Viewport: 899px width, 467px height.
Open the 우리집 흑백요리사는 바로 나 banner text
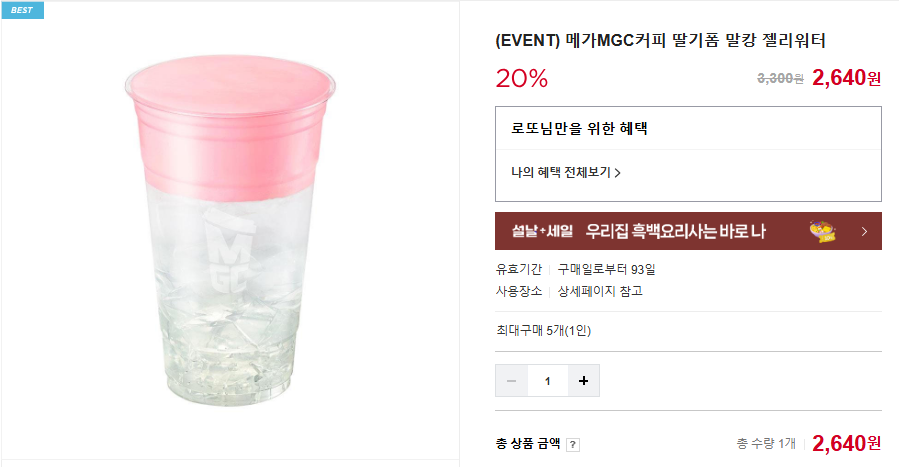point(676,231)
